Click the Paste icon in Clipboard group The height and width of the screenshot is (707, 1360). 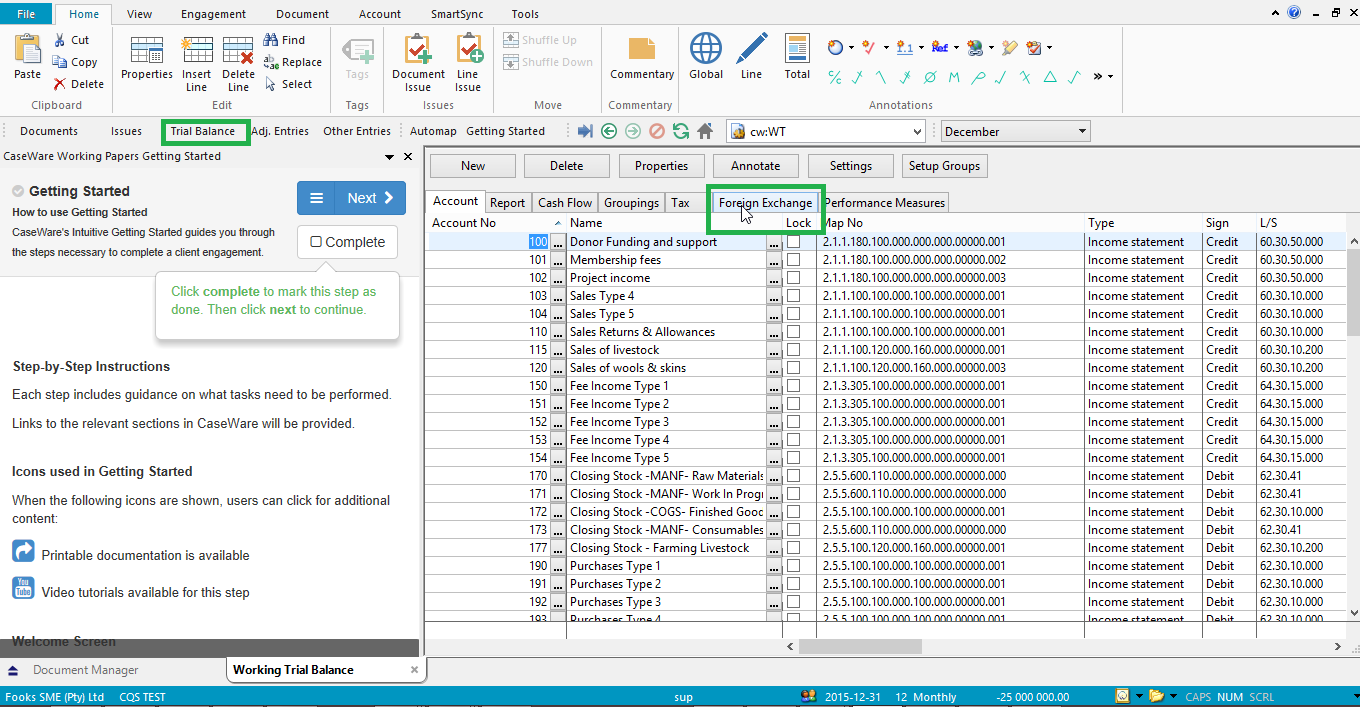pos(27,56)
